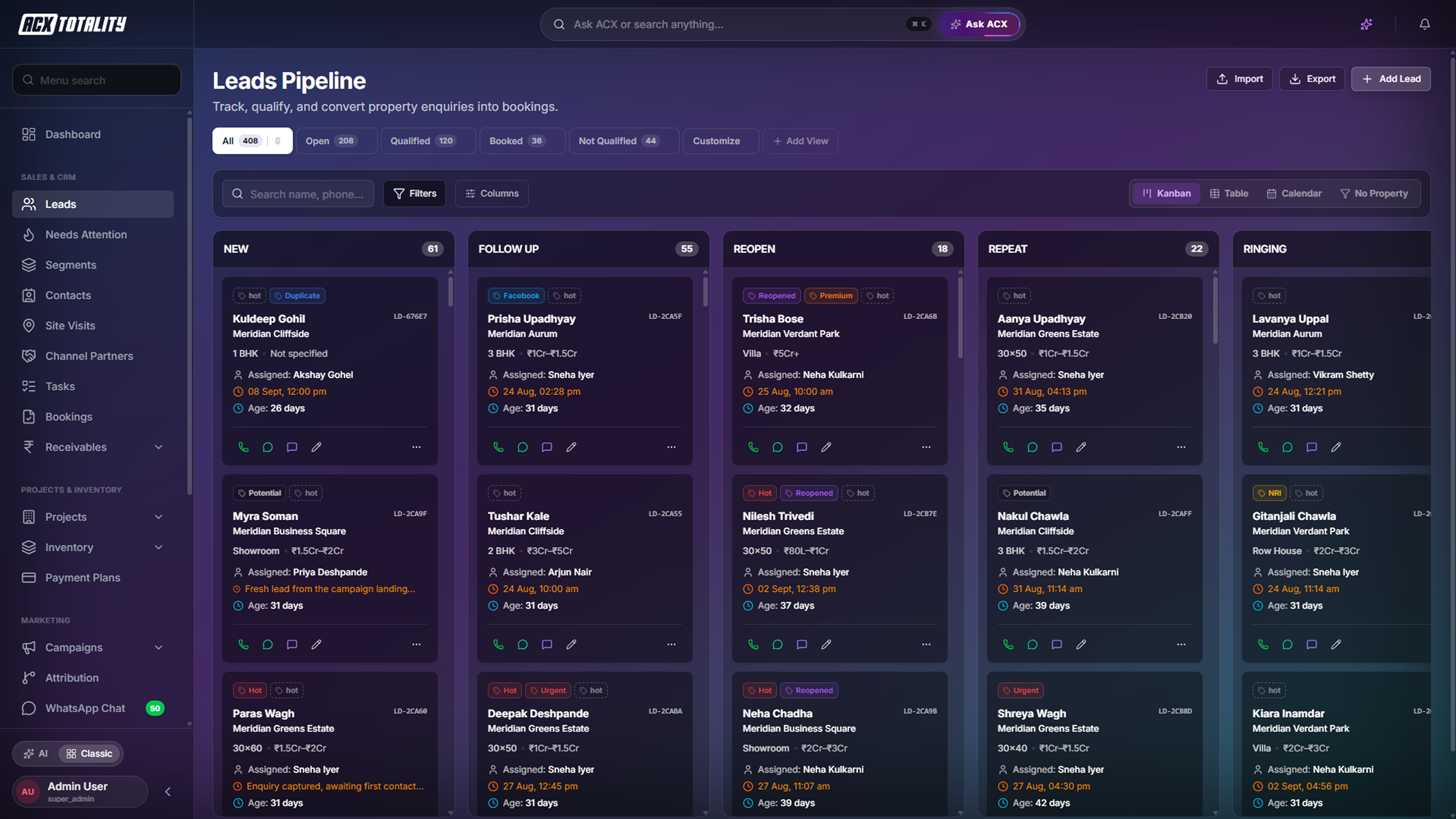The height and width of the screenshot is (819, 1456).
Task: Open WhatsApp chat for Gitanjali Chawla
Action: (1288, 644)
